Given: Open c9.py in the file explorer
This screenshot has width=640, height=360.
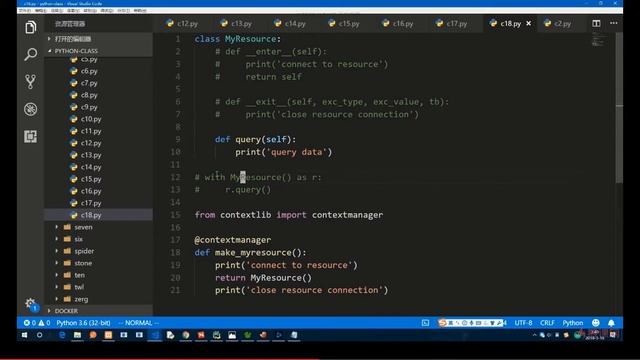Looking at the screenshot, I should 89,107.
